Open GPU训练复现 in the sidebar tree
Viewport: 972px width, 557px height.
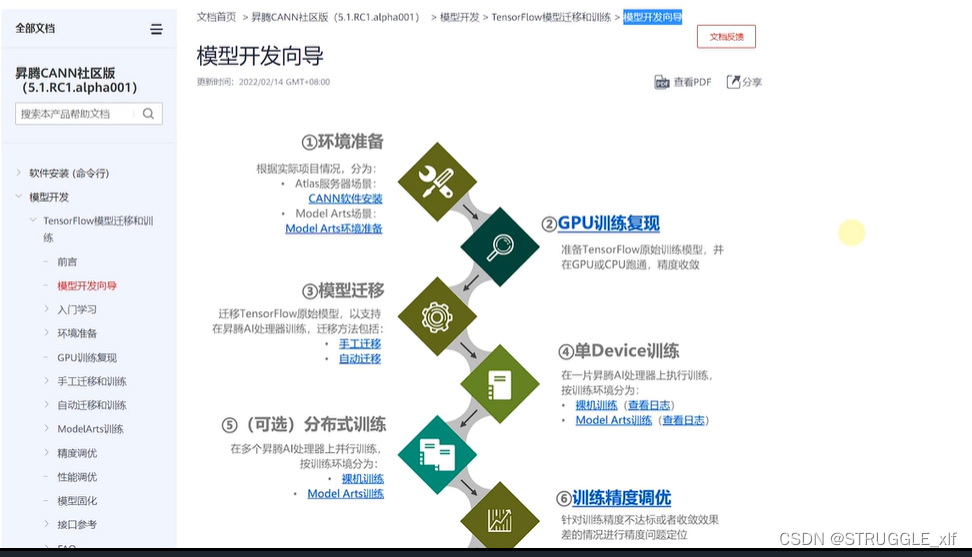coord(87,357)
